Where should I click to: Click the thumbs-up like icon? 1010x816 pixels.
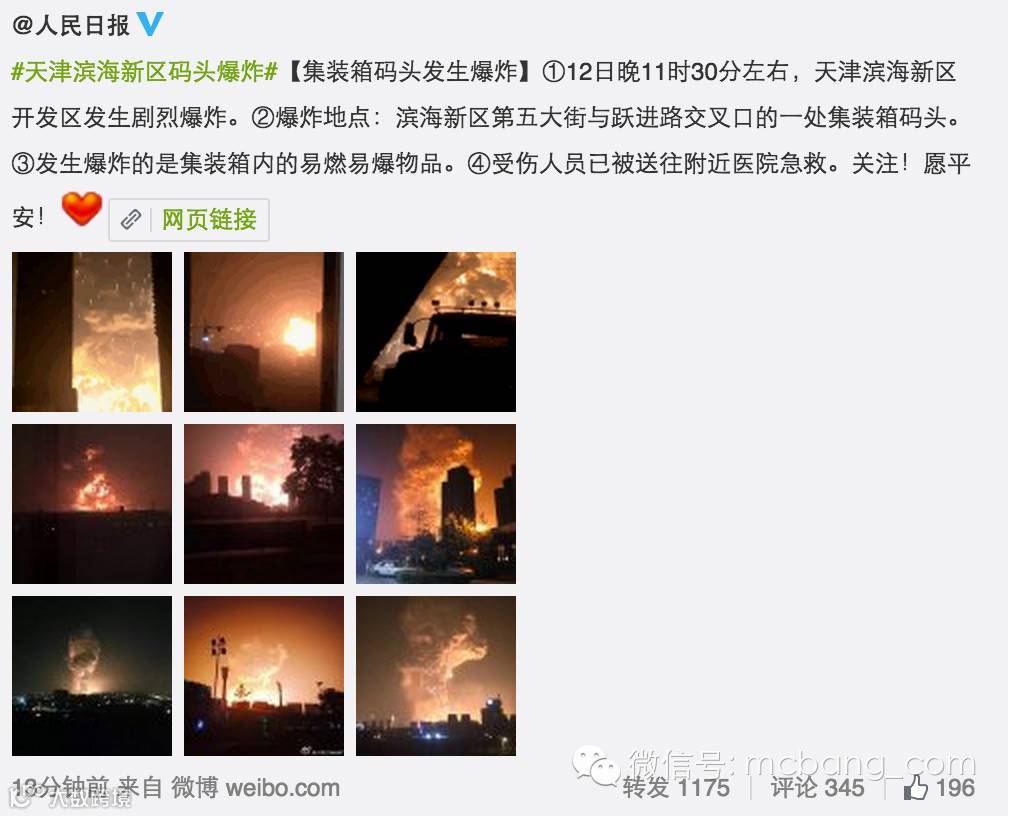pyautogui.click(x=915, y=787)
